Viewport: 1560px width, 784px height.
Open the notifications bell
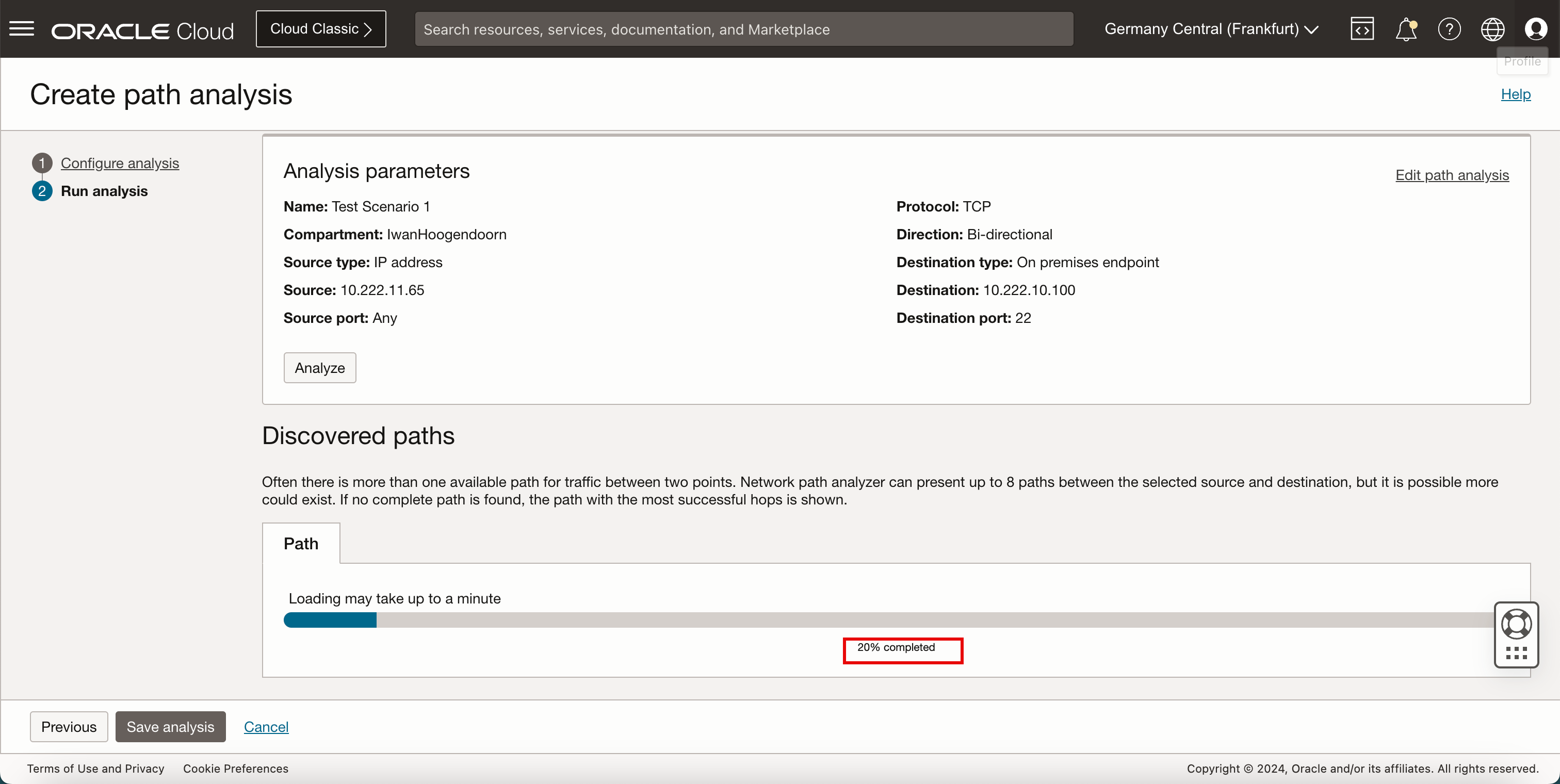click(1406, 29)
